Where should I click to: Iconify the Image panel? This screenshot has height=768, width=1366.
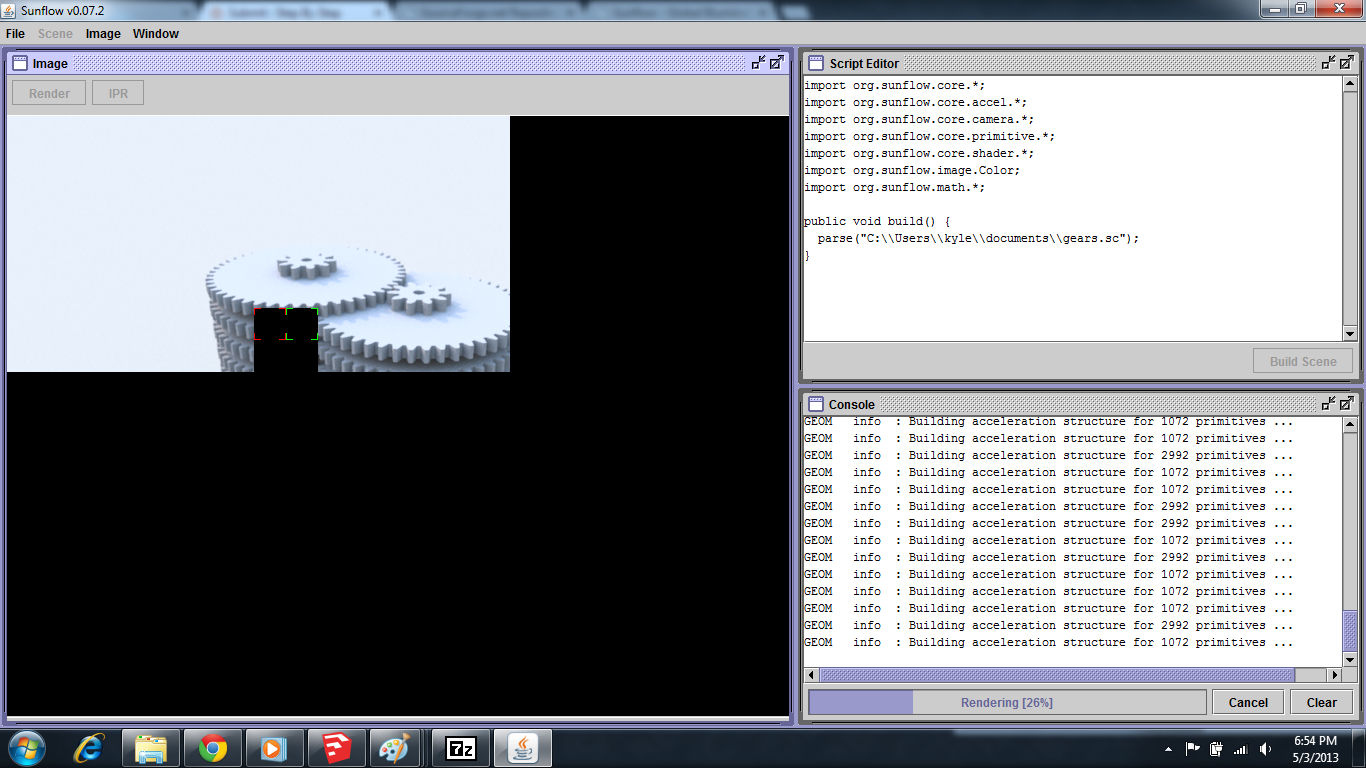click(758, 62)
